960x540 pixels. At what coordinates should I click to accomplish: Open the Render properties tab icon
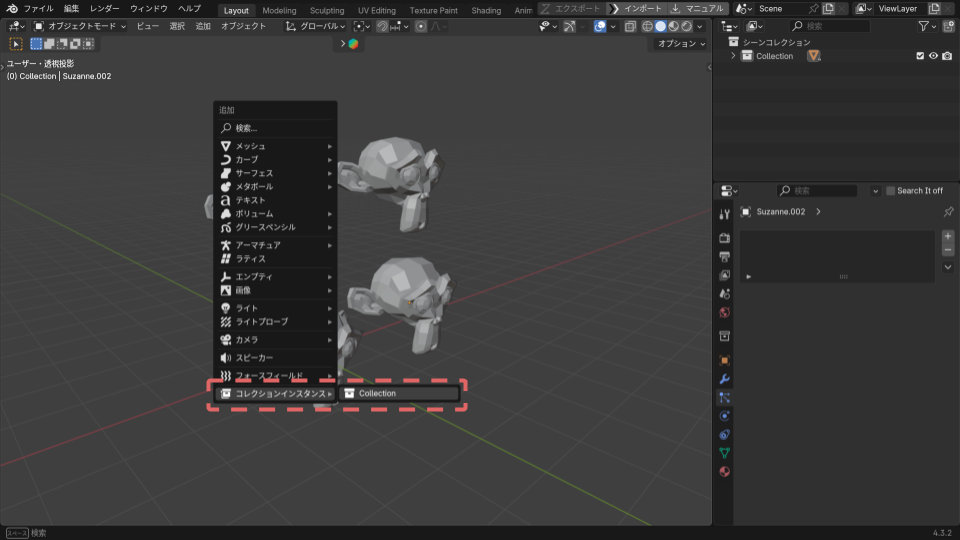724,238
